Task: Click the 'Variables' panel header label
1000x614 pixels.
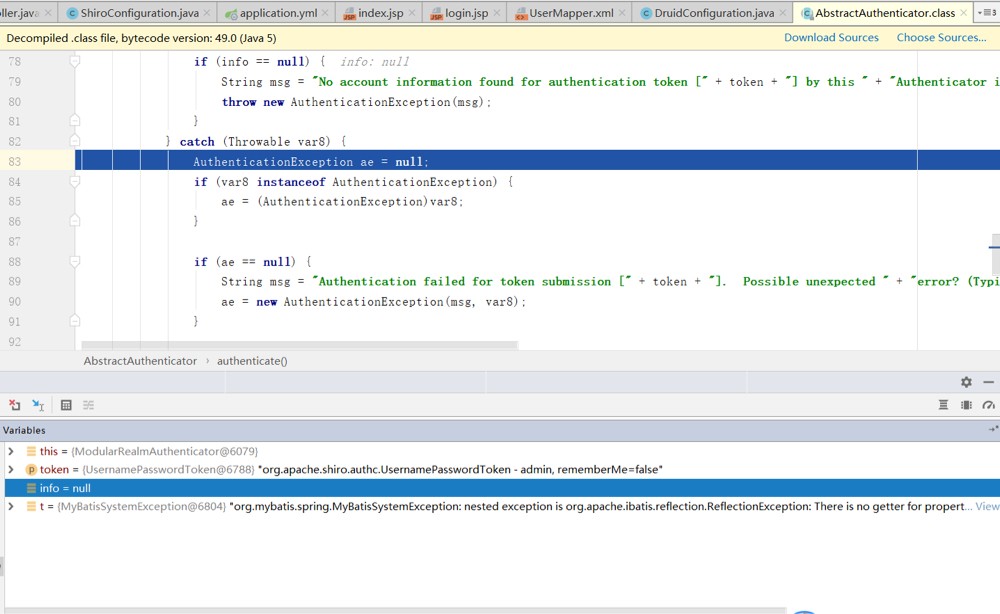Action: [x=24, y=430]
